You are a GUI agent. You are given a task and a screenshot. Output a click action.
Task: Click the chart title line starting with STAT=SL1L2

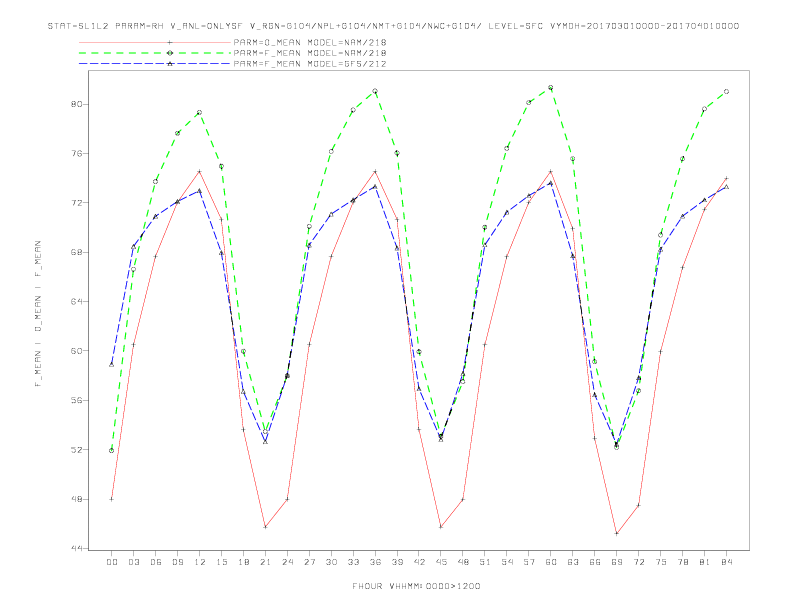(393, 26)
